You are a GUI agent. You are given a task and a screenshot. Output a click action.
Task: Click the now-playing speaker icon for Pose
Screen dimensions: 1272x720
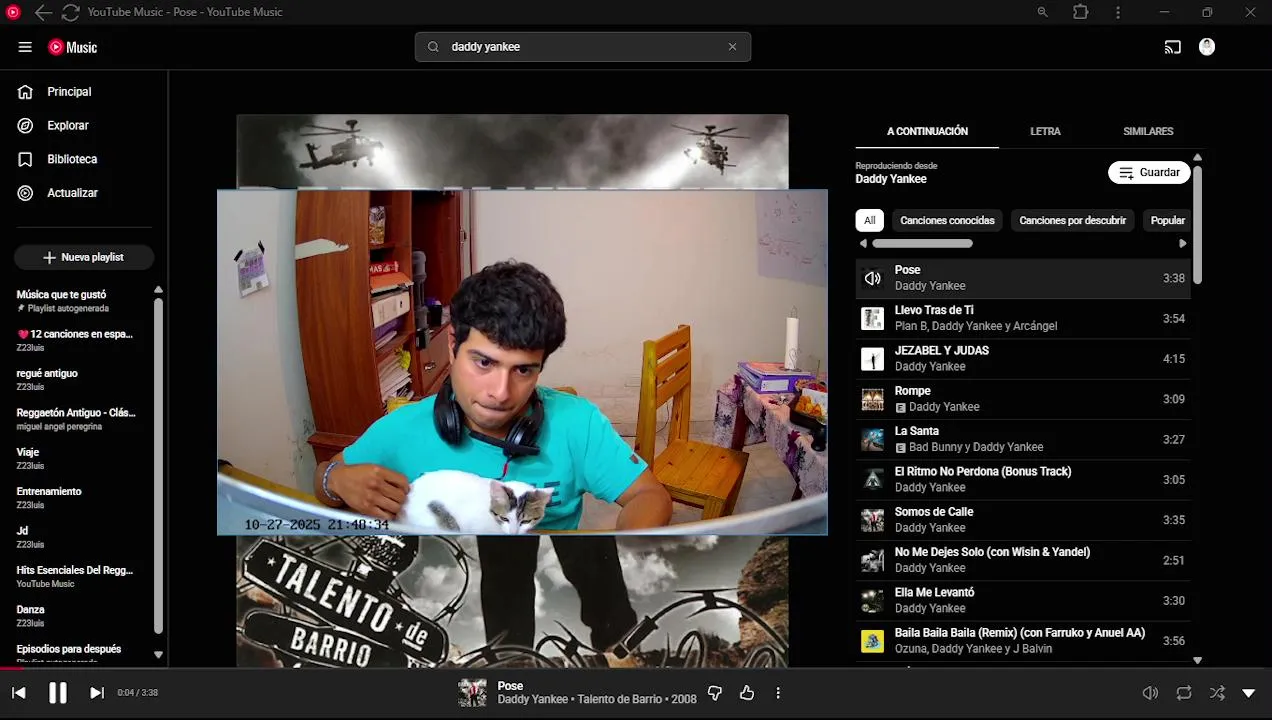click(x=873, y=278)
